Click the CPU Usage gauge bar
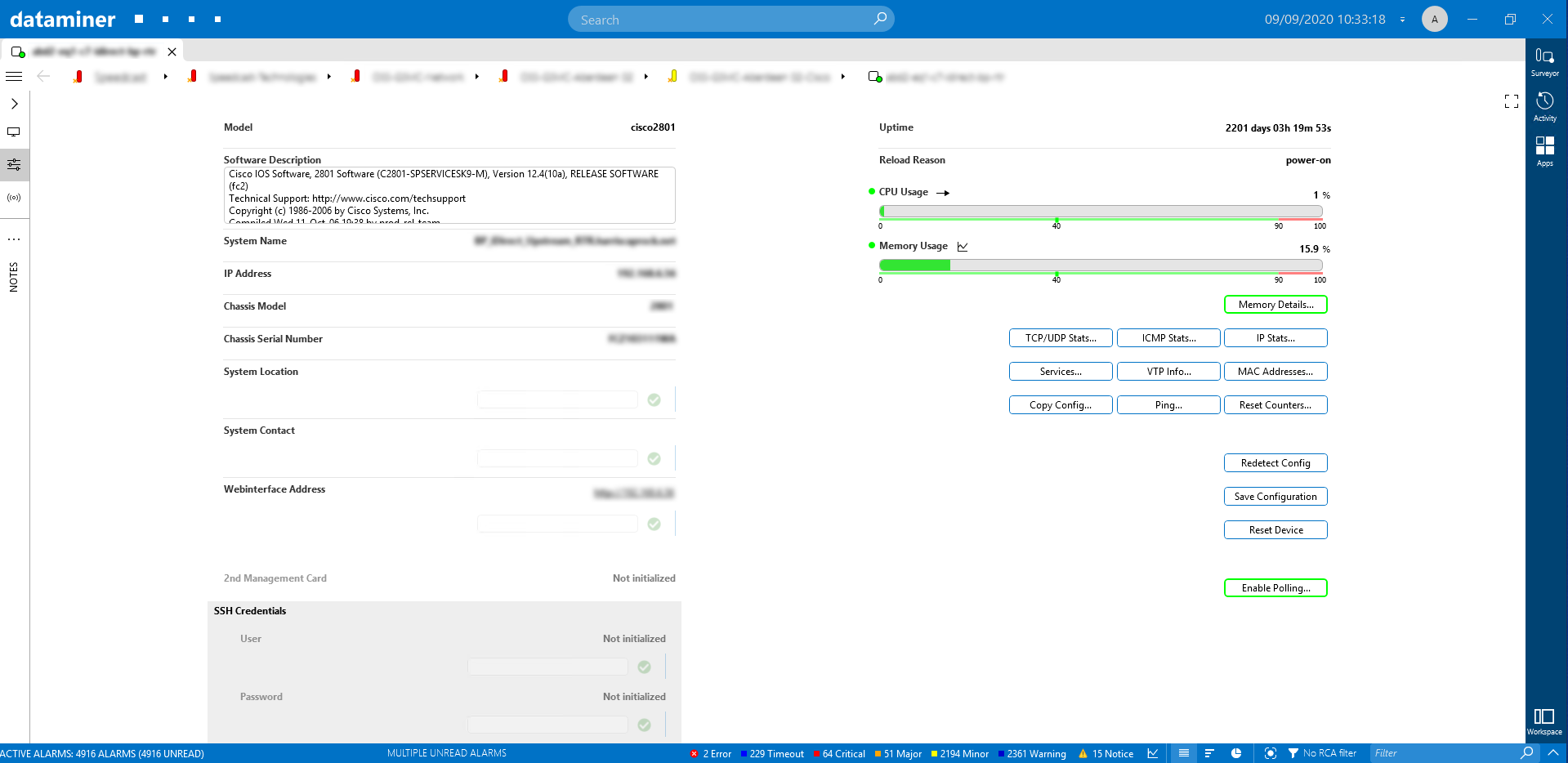This screenshot has height=763, width=1568. point(1101,211)
